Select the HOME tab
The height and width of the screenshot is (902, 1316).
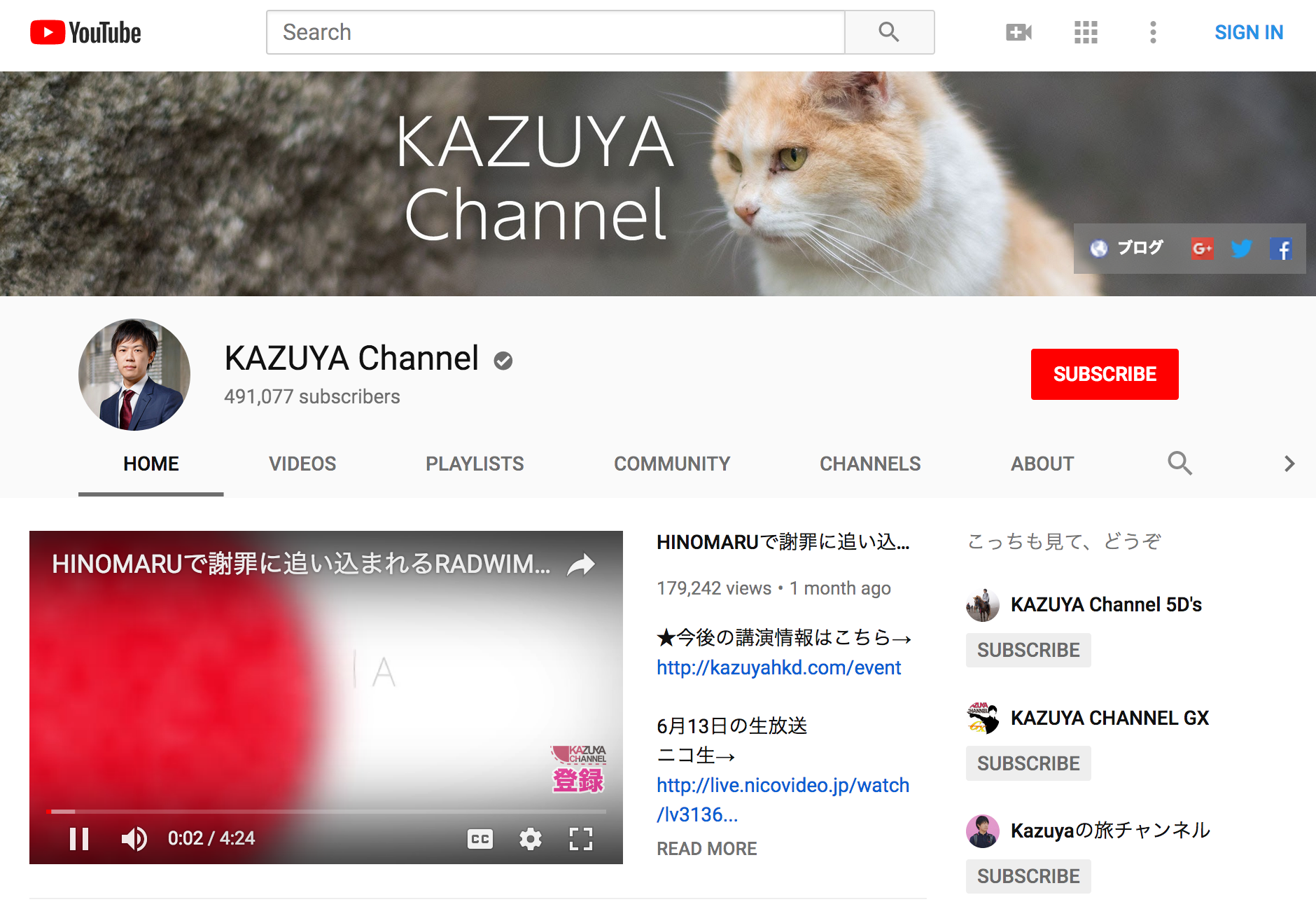tap(151, 464)
